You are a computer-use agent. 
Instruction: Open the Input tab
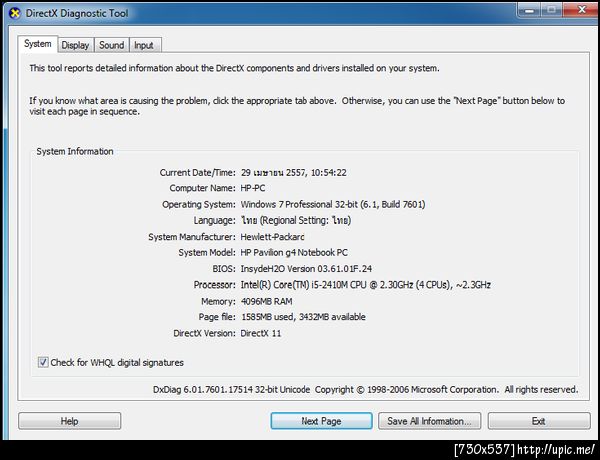click(x=144, y=45)
